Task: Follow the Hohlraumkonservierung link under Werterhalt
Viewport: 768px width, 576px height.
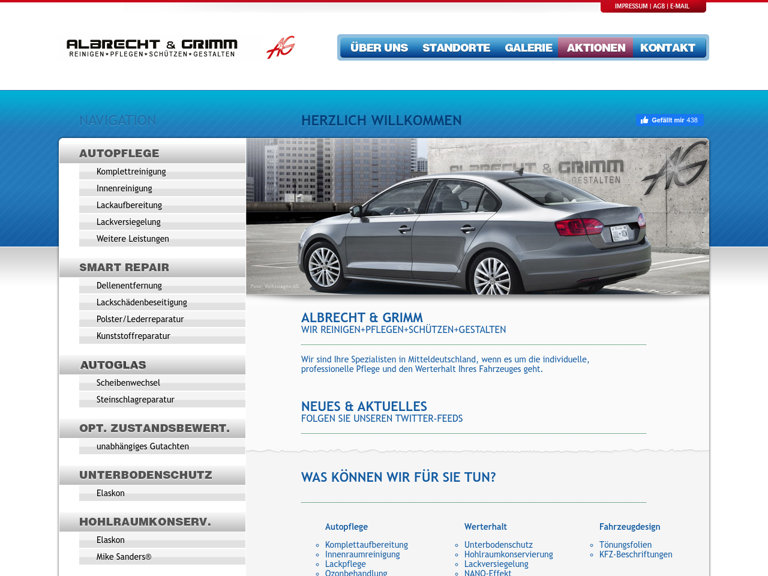Action: pos(508,554)
